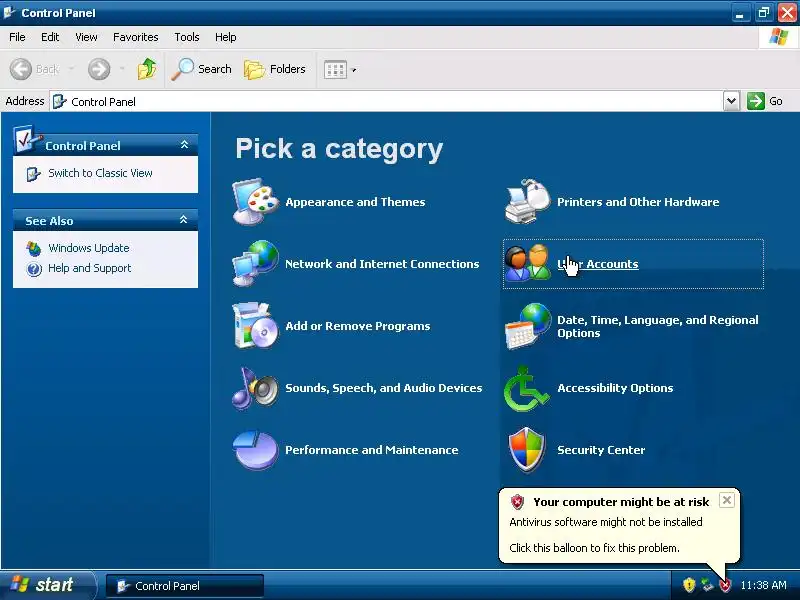Click the Appearance and Themes text link
Viewport: 800px width, 600px height.
point(355,202)
